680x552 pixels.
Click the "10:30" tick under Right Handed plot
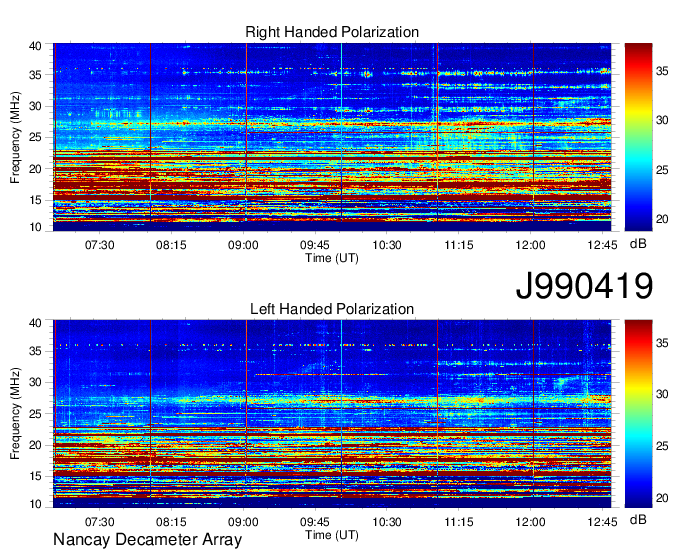point(387,245)
